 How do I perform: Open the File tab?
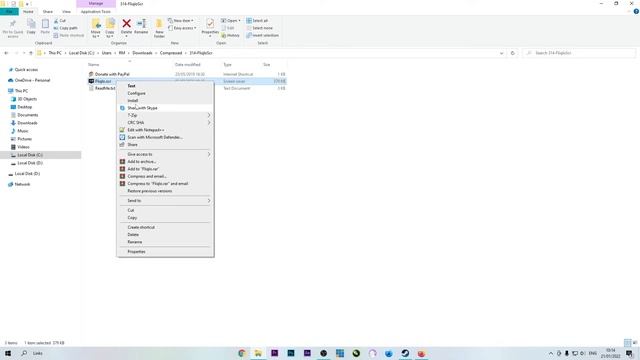[9, 12]
